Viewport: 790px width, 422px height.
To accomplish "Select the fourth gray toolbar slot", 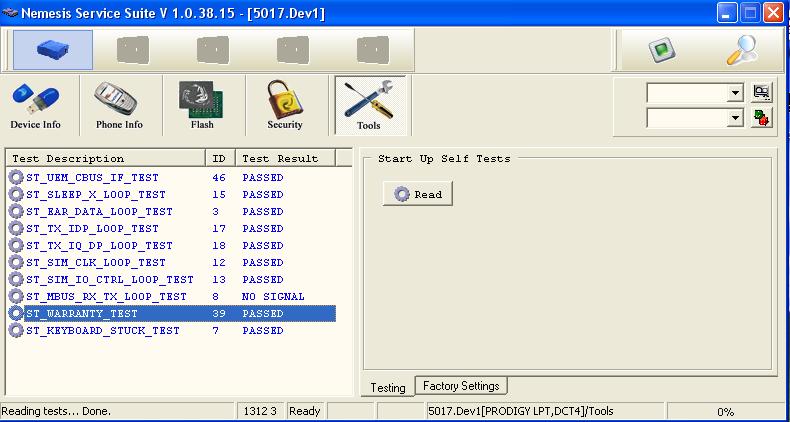I will click(x=293, y=50).
